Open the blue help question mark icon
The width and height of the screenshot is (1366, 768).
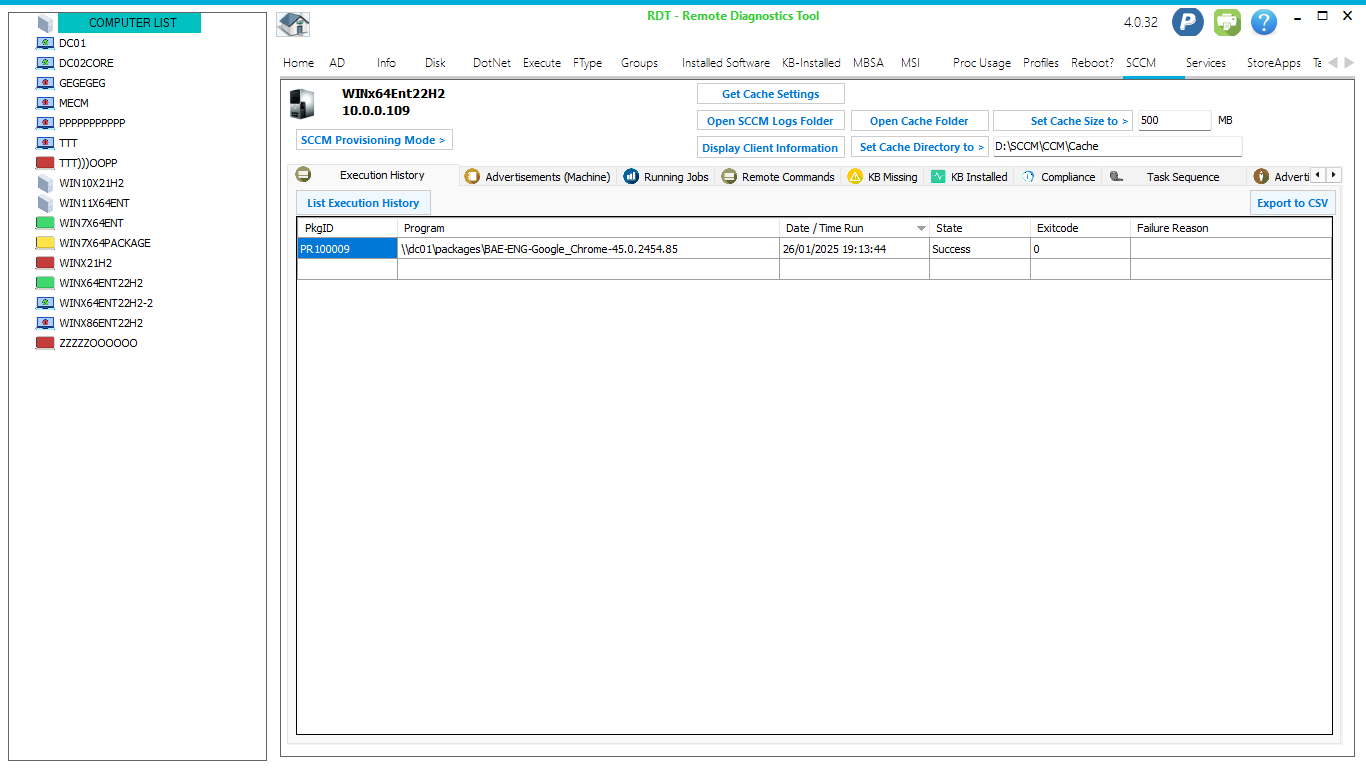(1264, 22)
